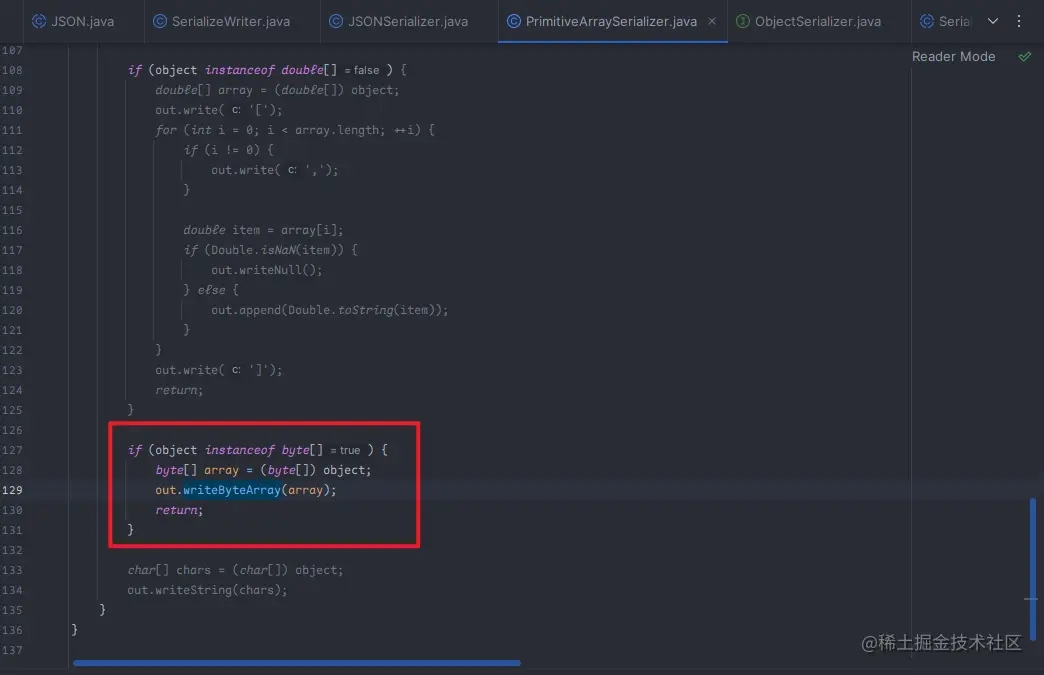Click 'instanceof double[]' on line 108

click(x=271, y=70)
